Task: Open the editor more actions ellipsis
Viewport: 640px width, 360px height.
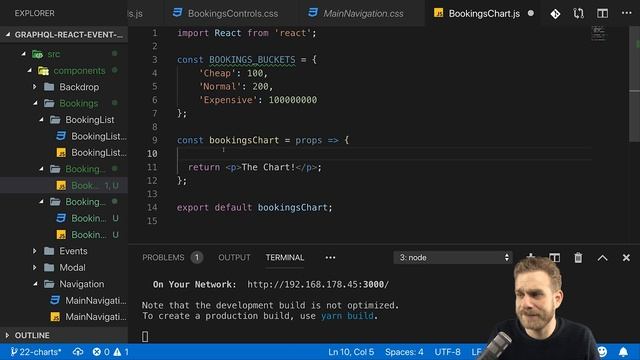Action: pos(627,13)
